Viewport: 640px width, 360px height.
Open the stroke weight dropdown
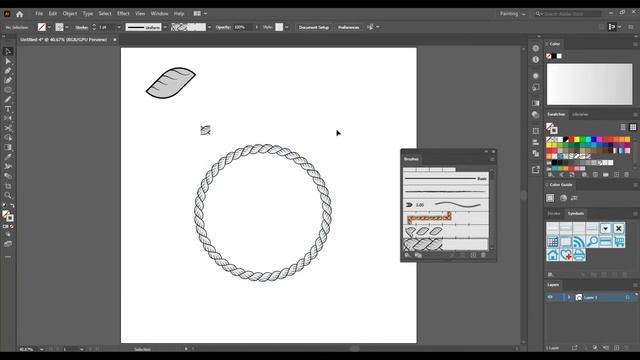click(x=119, y=27)
